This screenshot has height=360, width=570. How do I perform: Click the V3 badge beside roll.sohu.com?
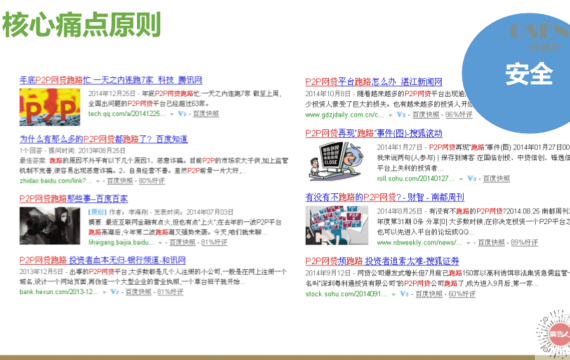471,179
